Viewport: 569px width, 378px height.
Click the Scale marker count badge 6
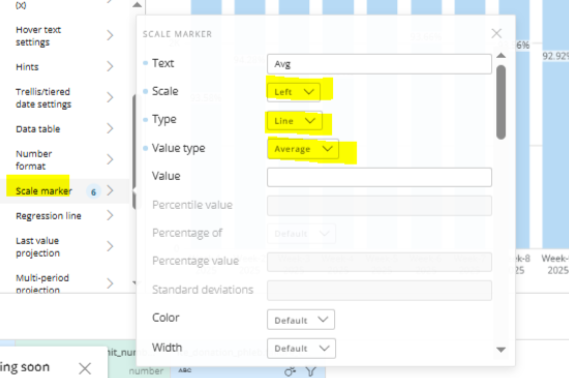tap(93, 192)
